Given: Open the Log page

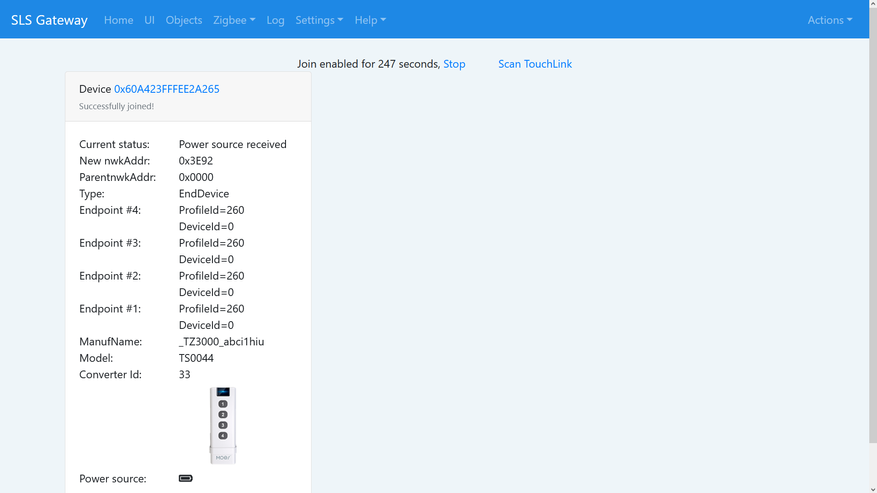Looking at the screenshot, I should tap(275, 20).
